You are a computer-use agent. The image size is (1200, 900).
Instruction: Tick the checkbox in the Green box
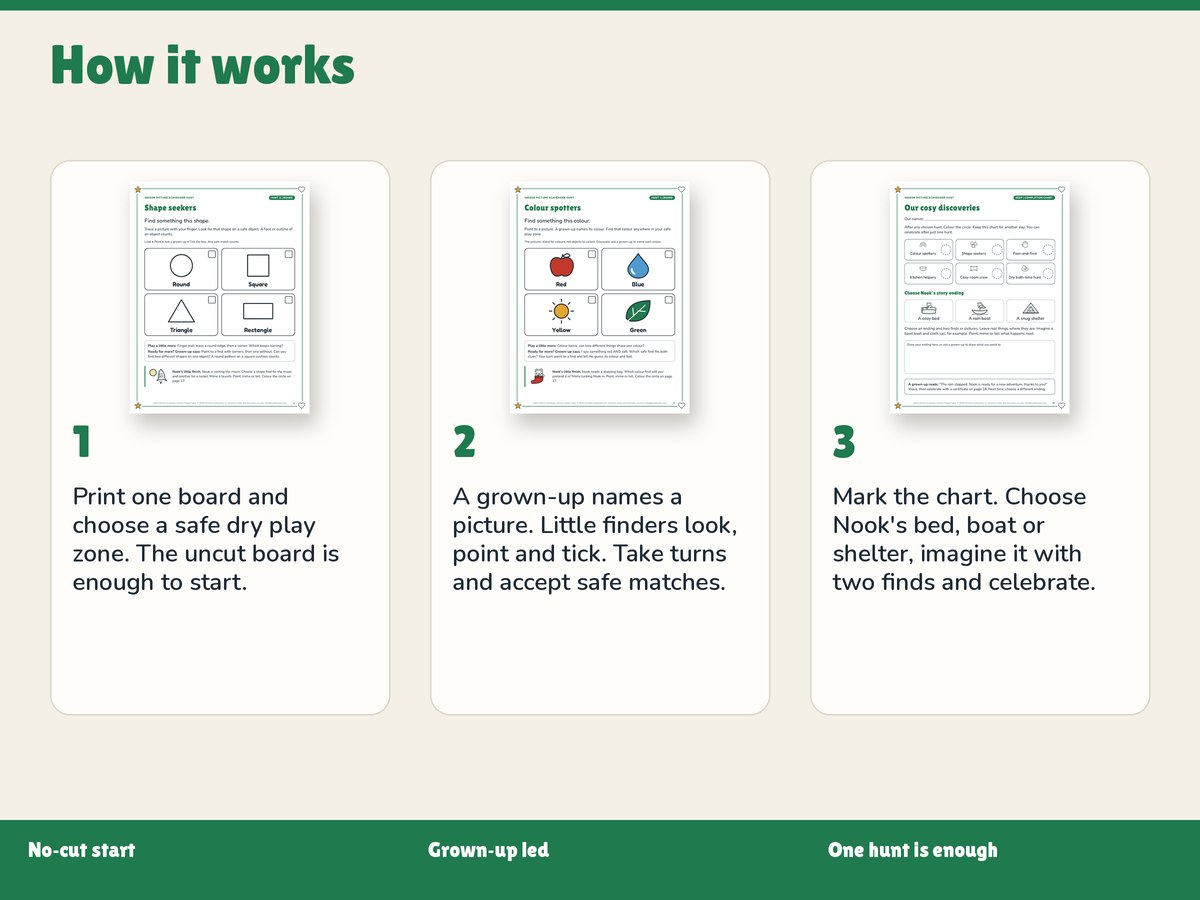click(669, 300)
